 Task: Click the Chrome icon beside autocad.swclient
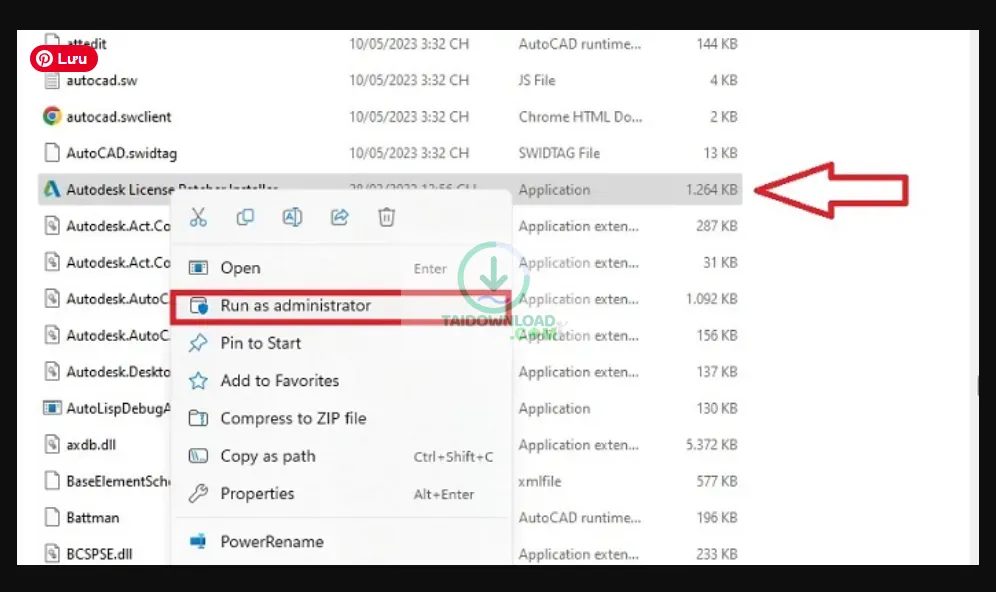(51, 116)
